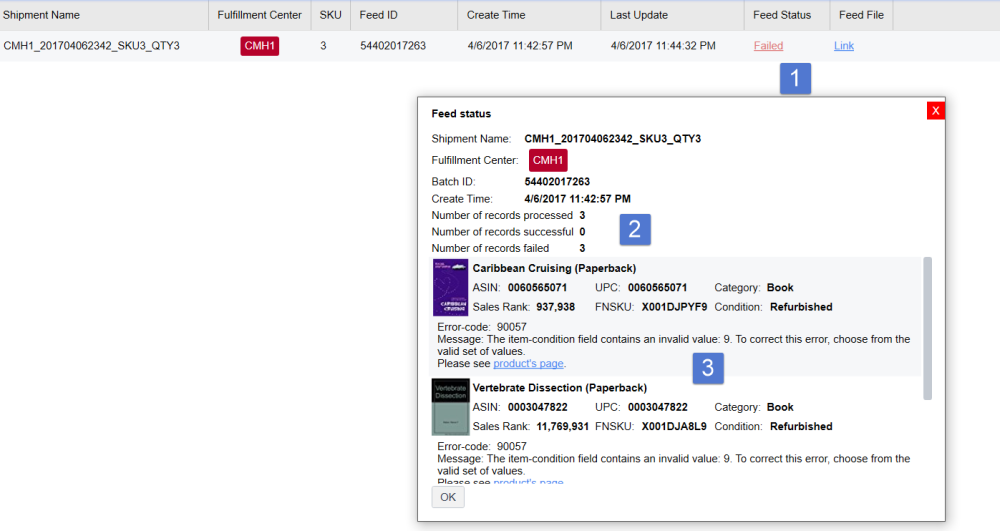Viewport: 1000px width, 531px height.
Task: Click Create Time value in dialog
Action: 577,199
